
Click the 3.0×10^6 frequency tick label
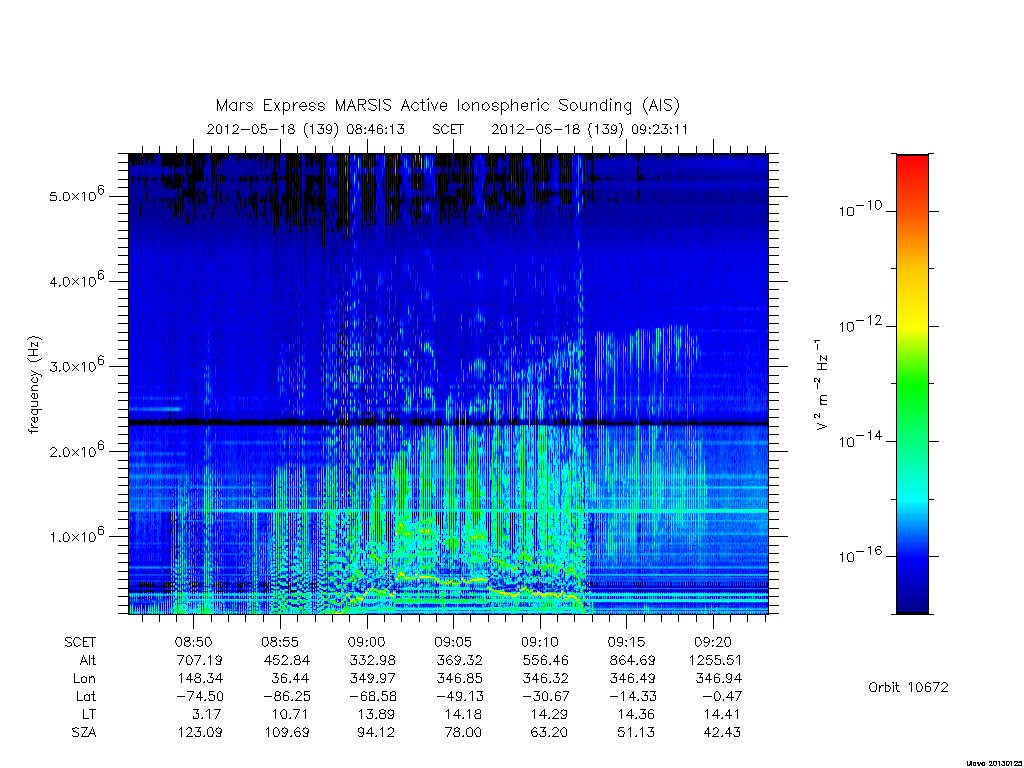77,365
